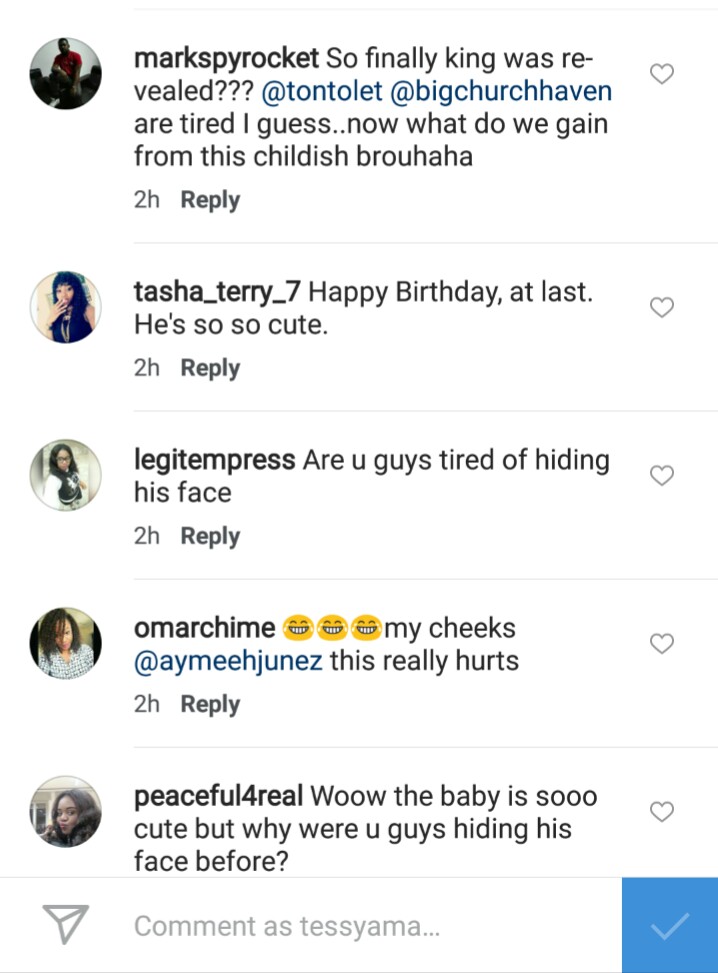Viewport: 718px width, 973px height.
Task: Tap the paper plane send icon
Action: [67, 925]
